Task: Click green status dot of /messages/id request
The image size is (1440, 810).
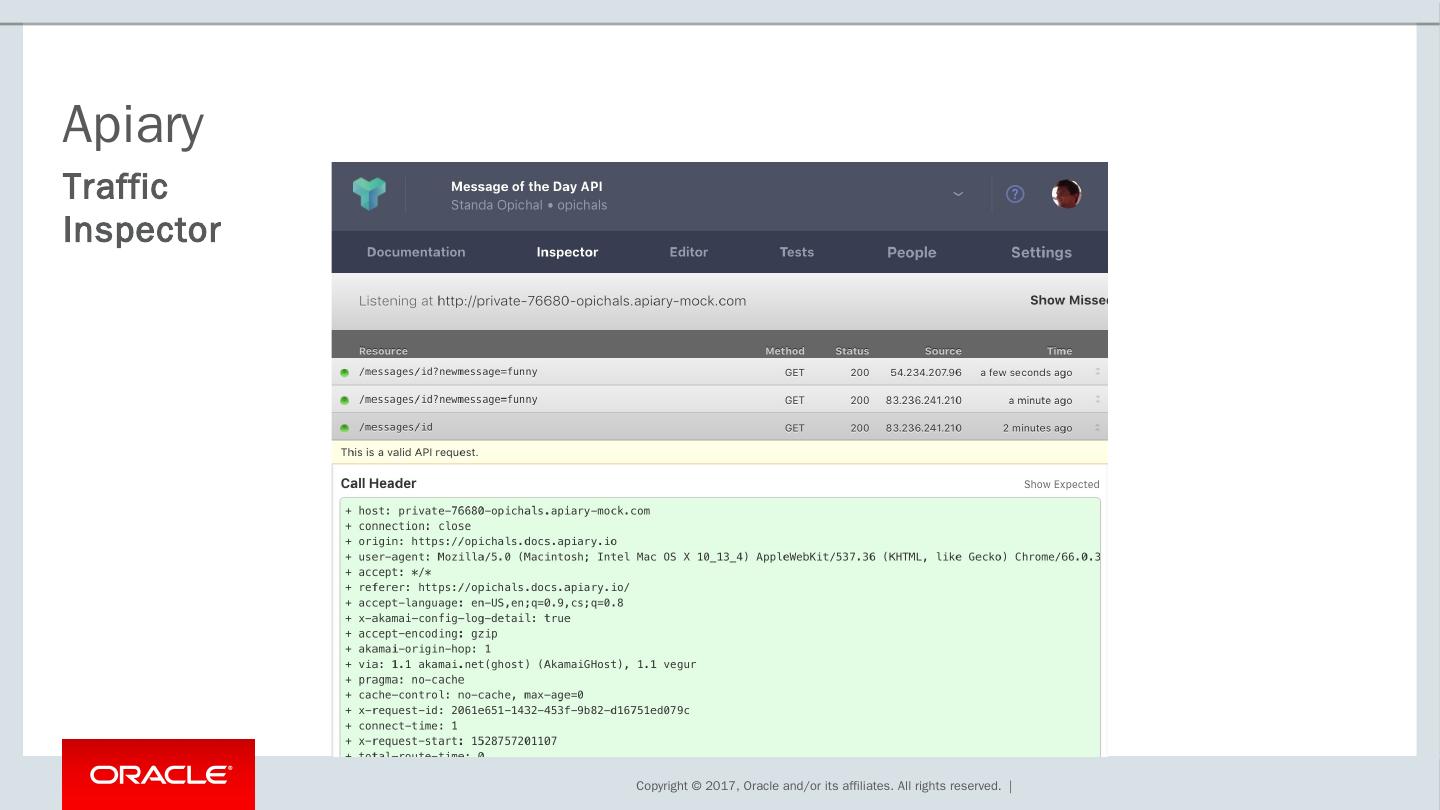Action: (x=345, y=428)
